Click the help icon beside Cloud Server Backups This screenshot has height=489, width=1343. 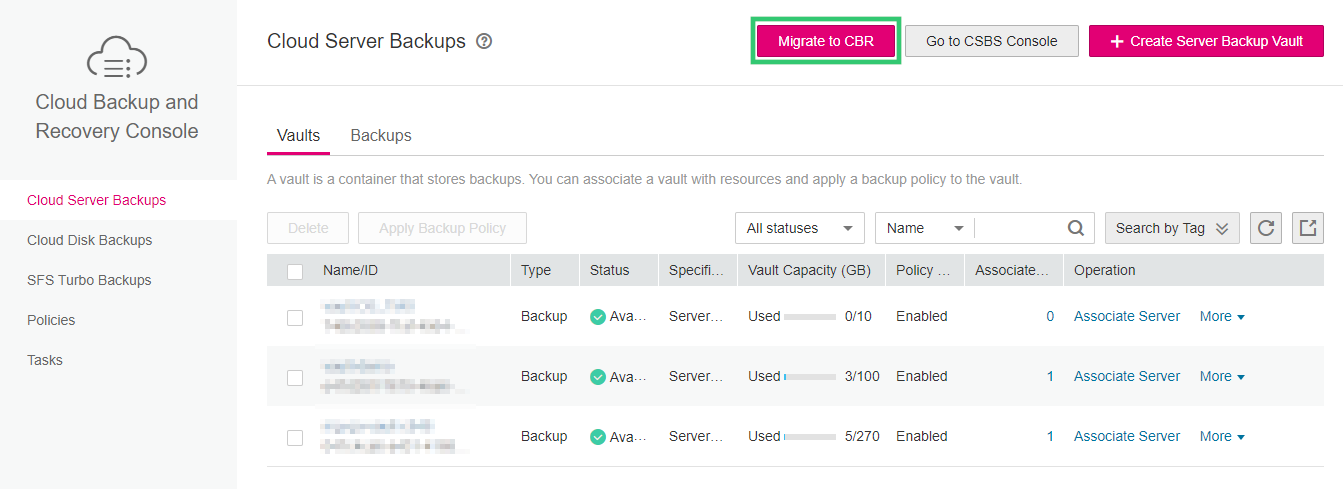point(484,42)
